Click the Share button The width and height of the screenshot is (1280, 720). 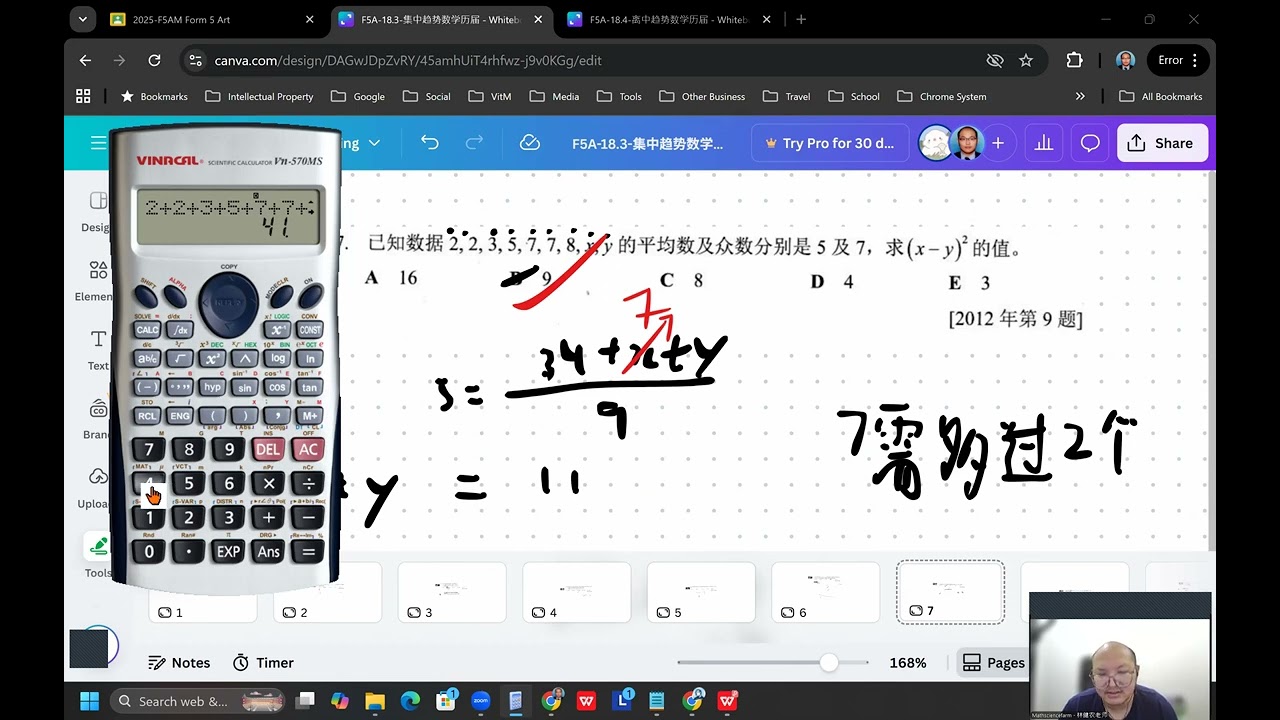(x=1161, y=143)
